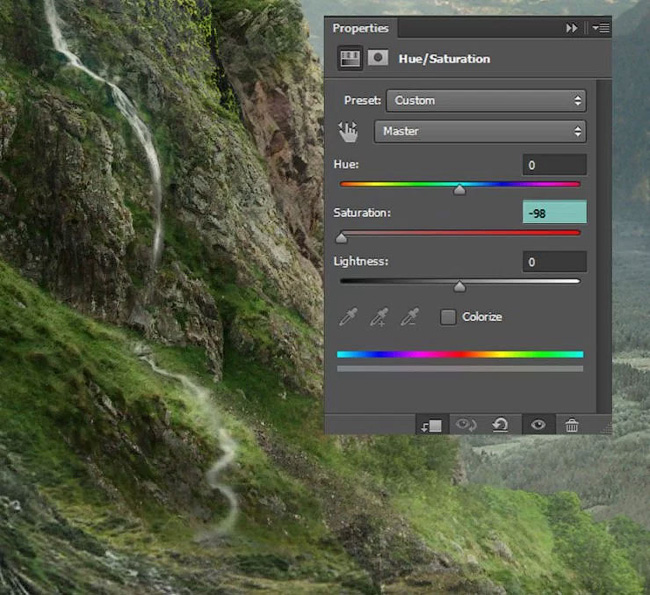Click the Saturation label

click(x=362, y=213)
